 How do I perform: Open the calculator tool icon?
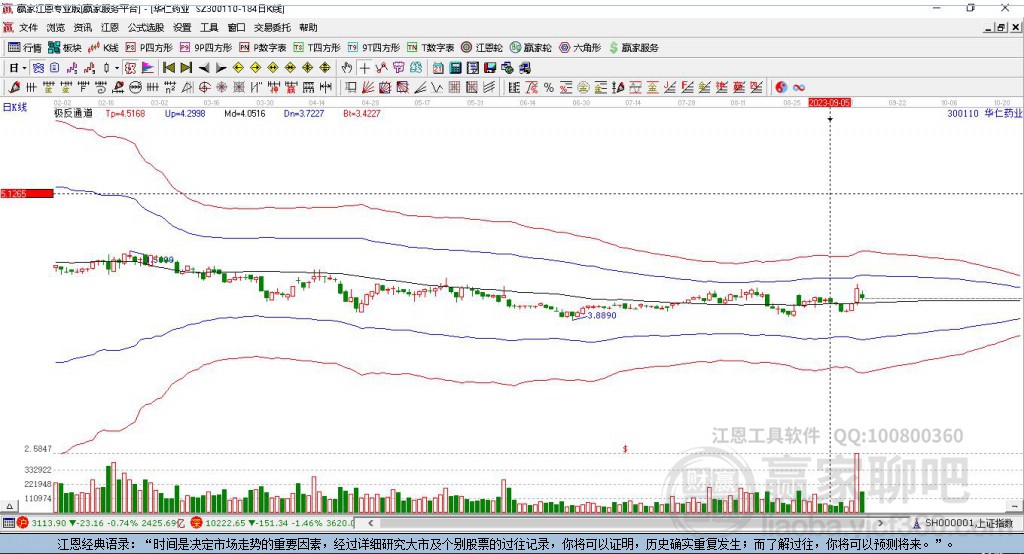pos(456,68)
